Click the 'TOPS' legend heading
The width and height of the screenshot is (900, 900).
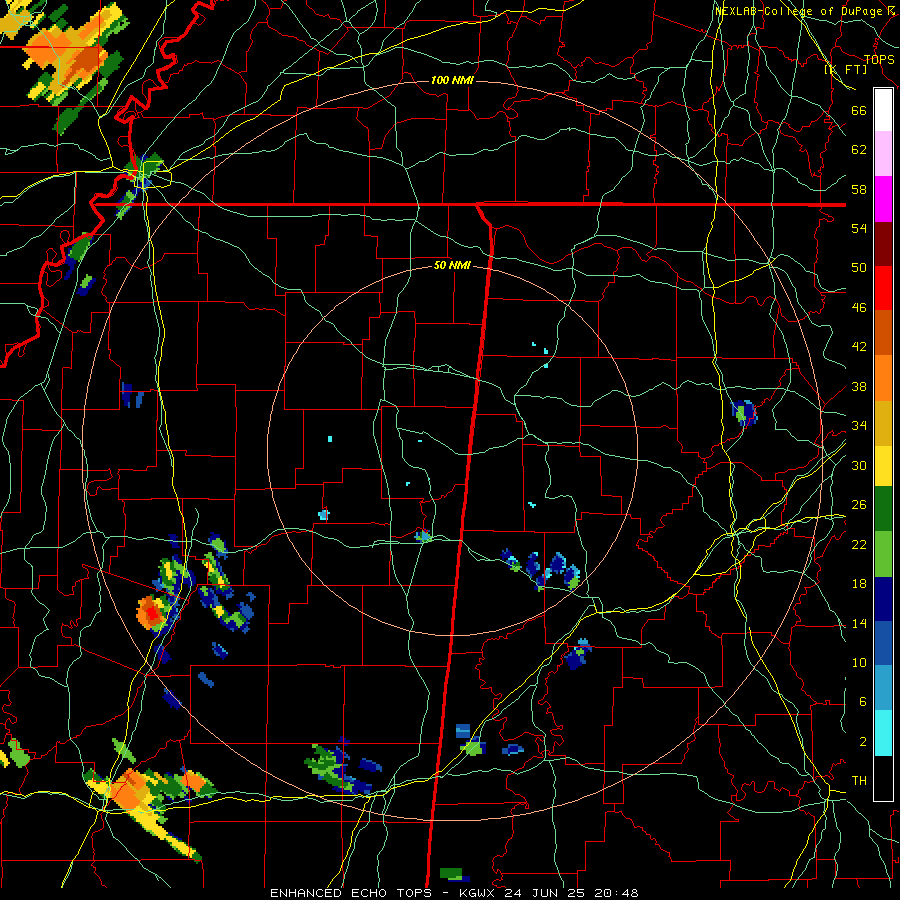coord(879,59)
